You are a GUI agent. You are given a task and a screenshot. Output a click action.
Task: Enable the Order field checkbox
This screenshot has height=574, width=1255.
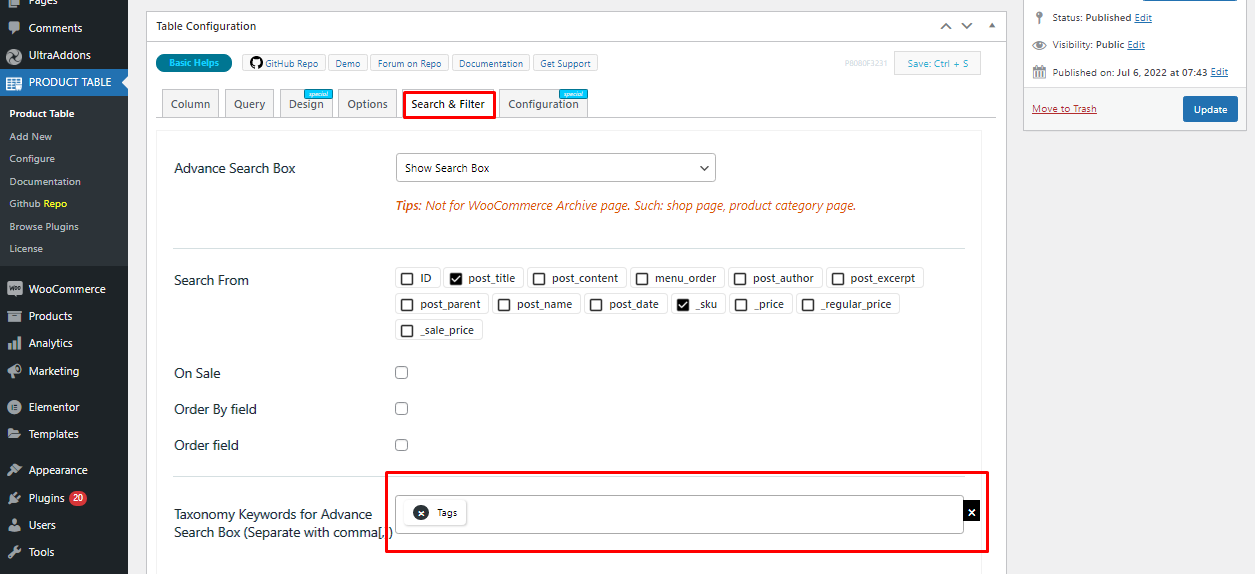pyautogui.click(x=402, y=445)
